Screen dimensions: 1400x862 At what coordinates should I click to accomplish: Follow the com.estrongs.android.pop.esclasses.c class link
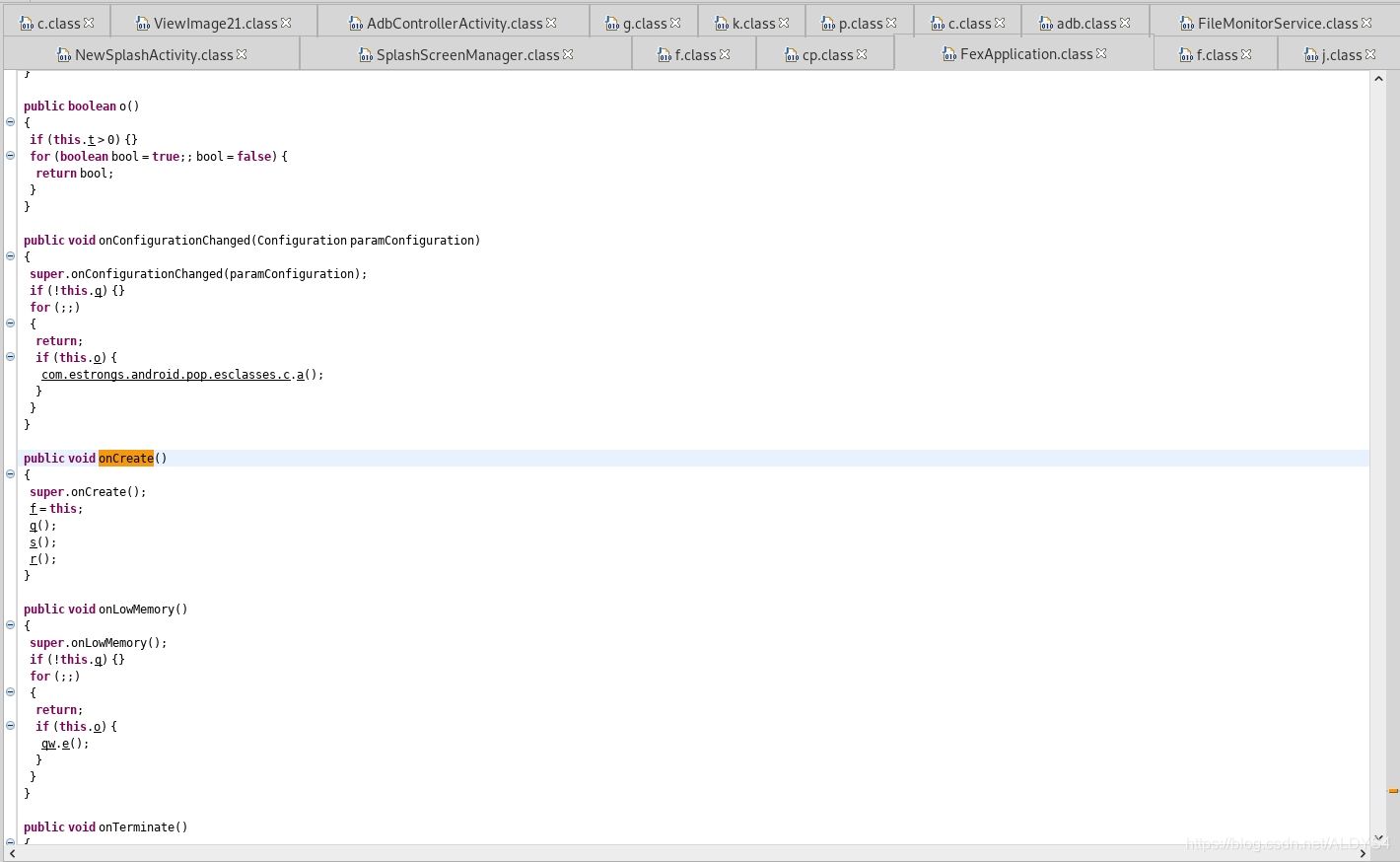point(166,375)
